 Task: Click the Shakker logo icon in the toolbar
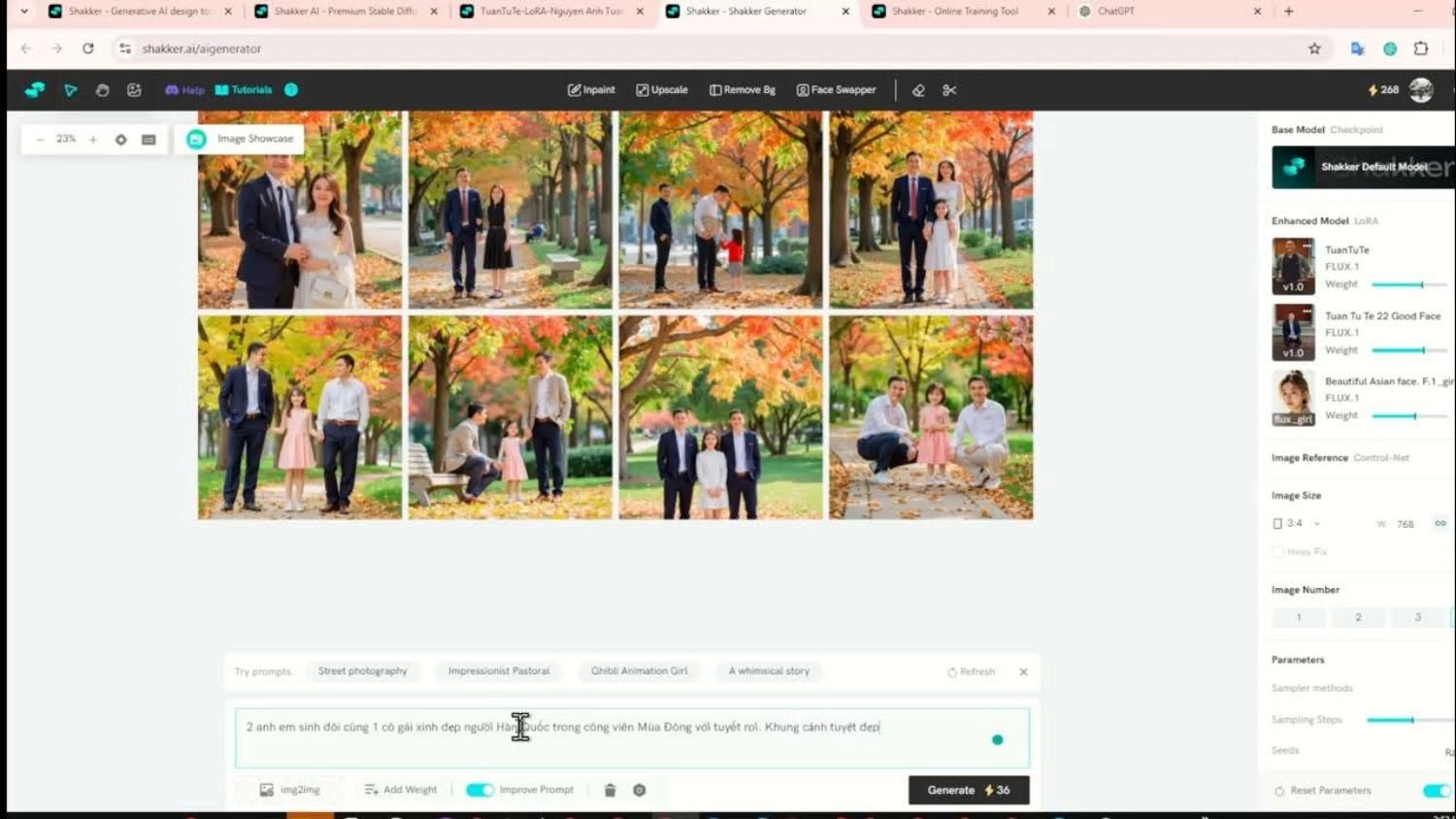[35, 89]
